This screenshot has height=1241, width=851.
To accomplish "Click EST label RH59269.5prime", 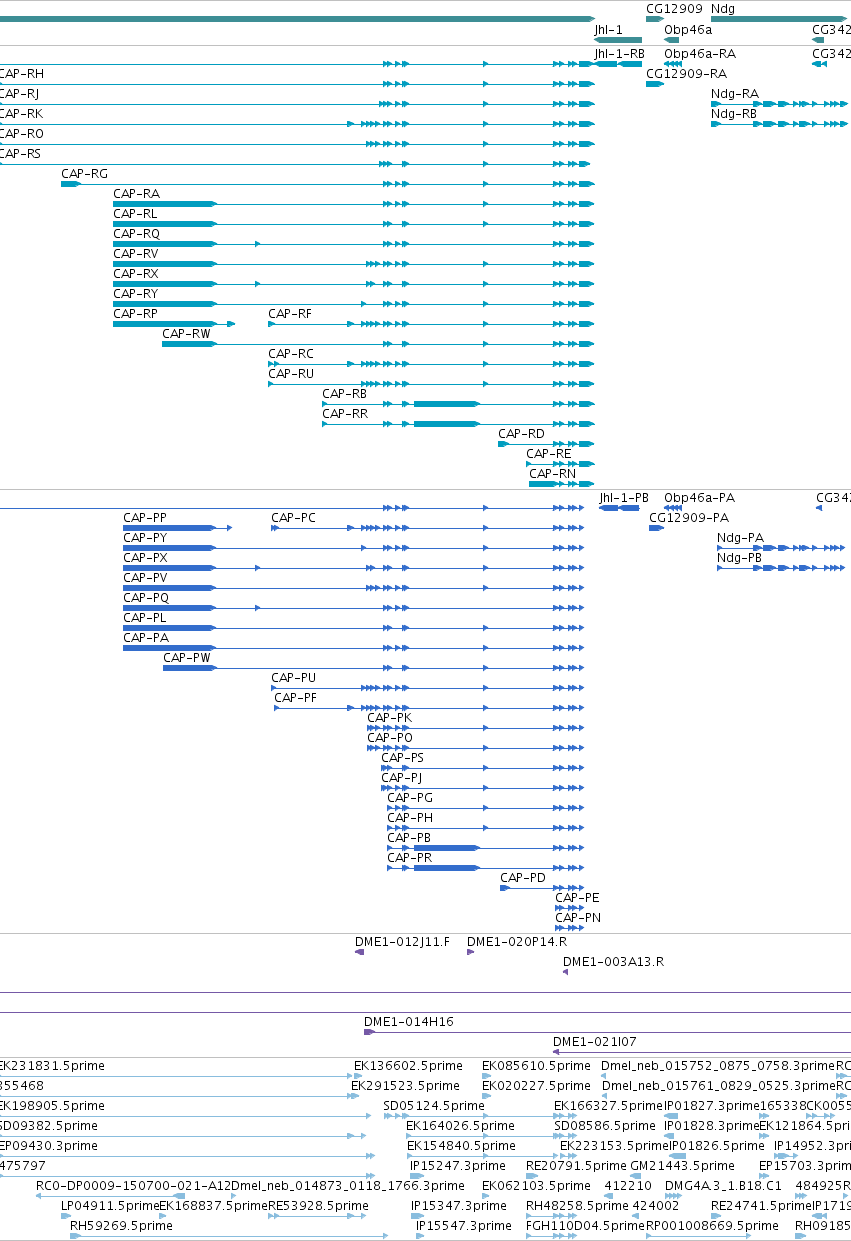I will [121, 1226].
